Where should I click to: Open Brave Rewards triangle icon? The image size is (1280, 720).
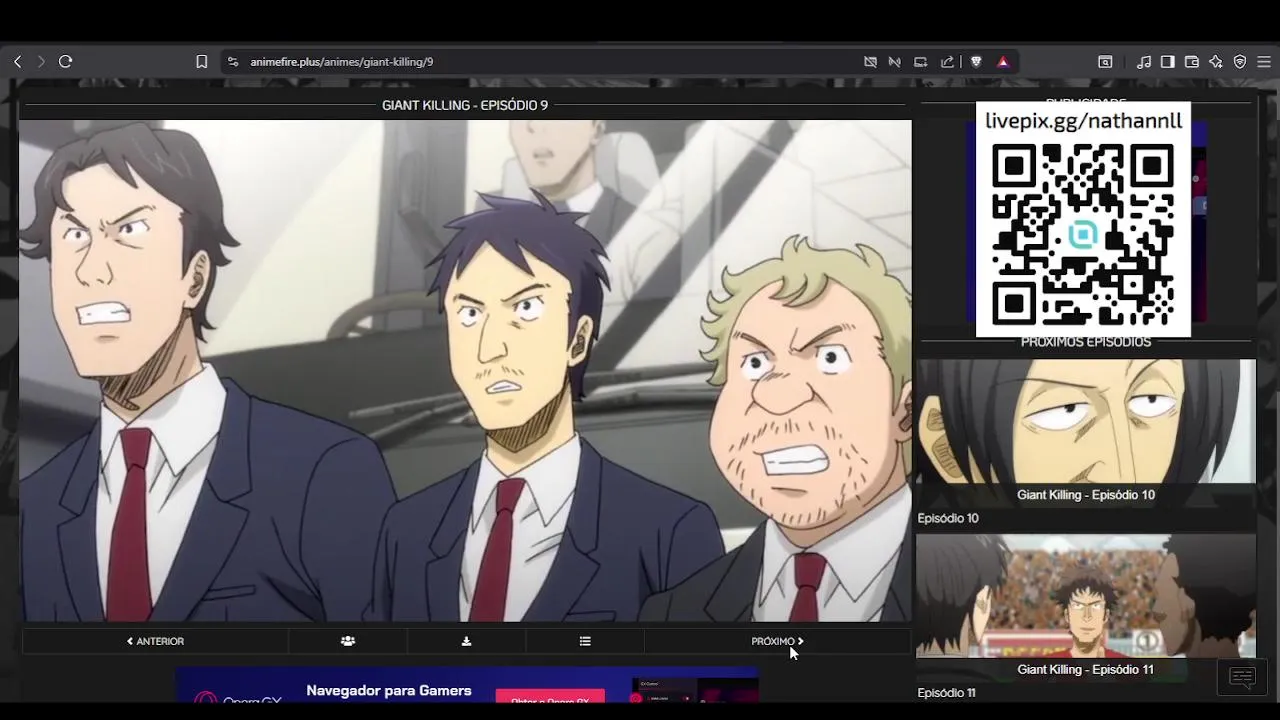1003,62
